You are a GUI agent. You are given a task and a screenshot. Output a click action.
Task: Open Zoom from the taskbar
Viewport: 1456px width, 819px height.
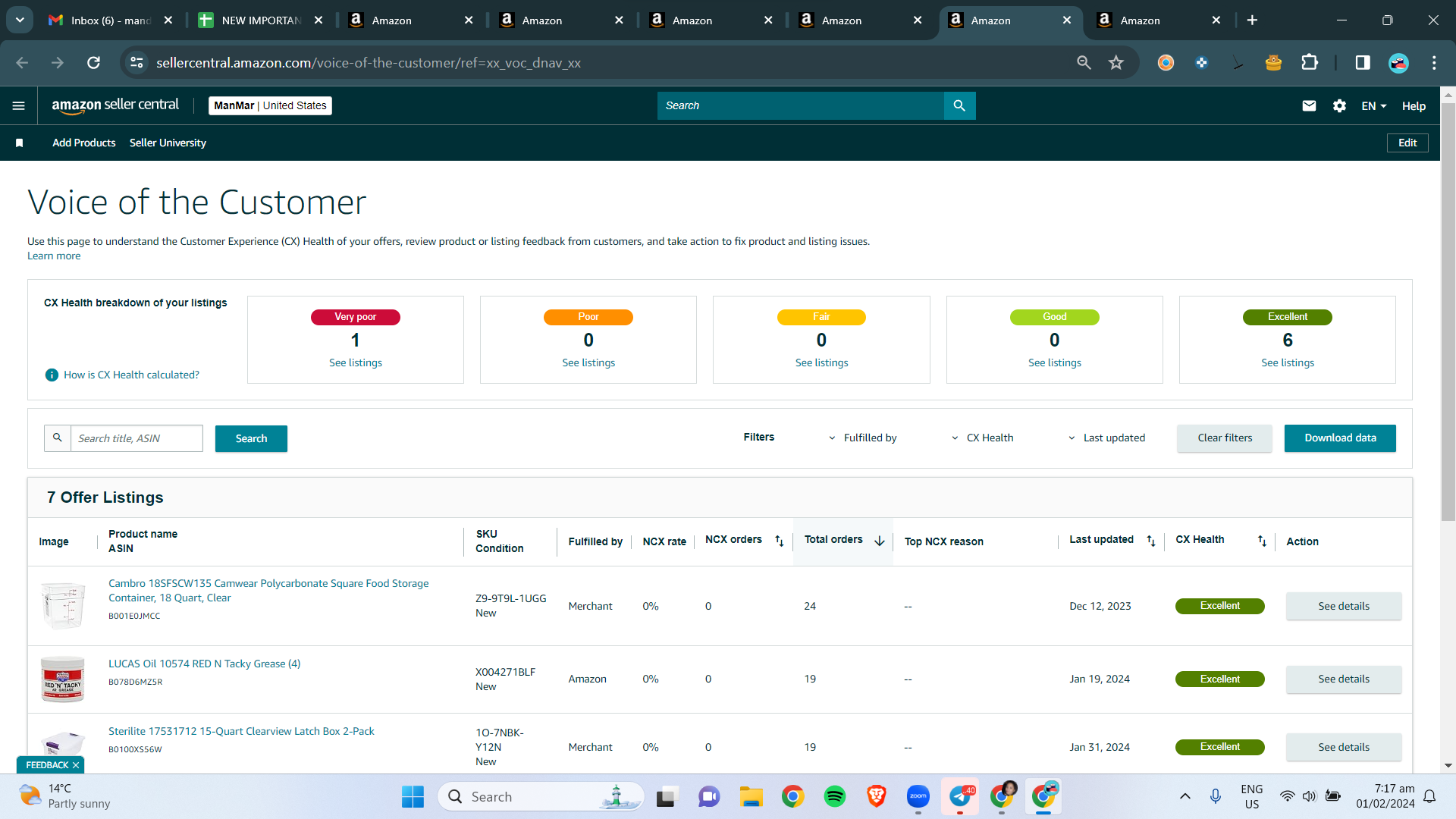click(x=918, y=796)
